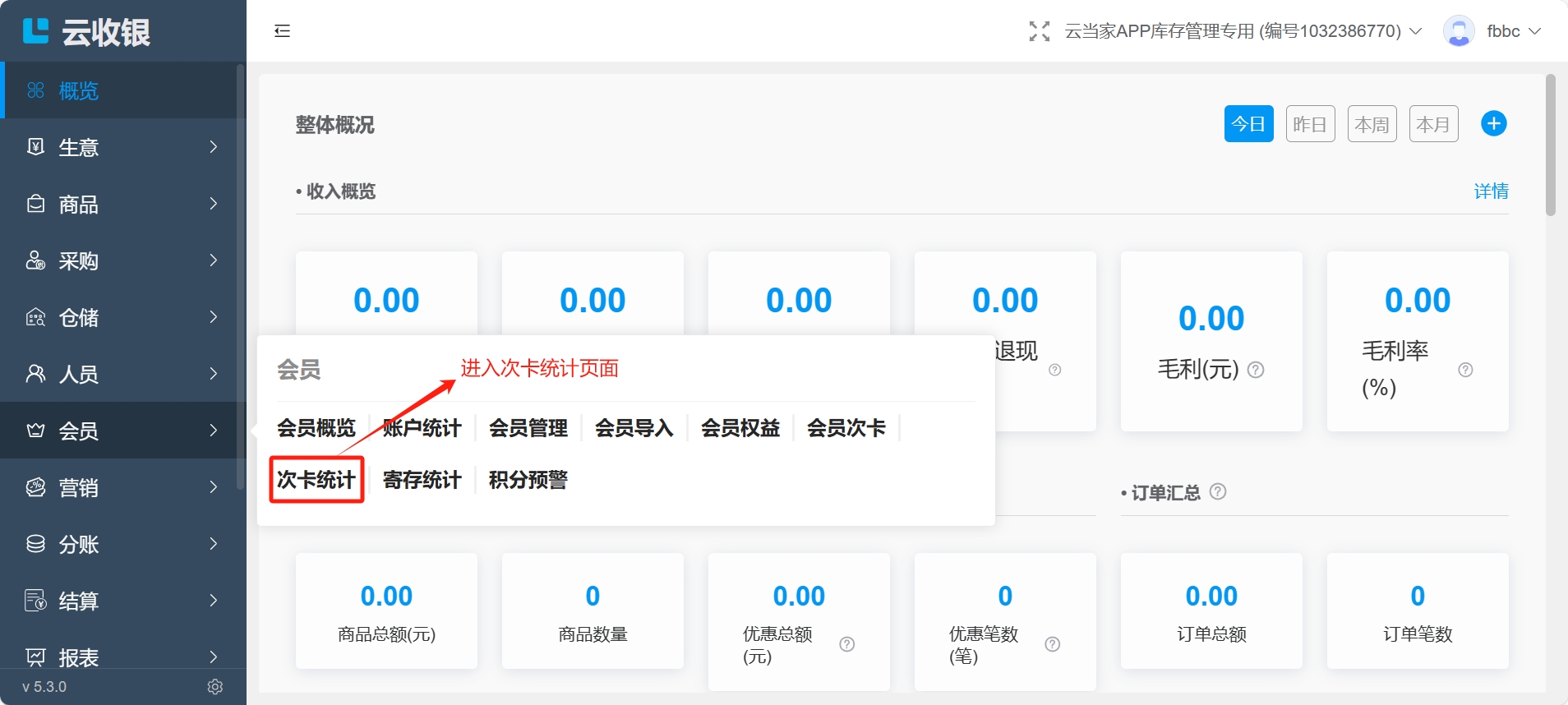Click the help icon beside 优惠总额
Viewport: 1568px width, 705px height.
pos(847,644)
